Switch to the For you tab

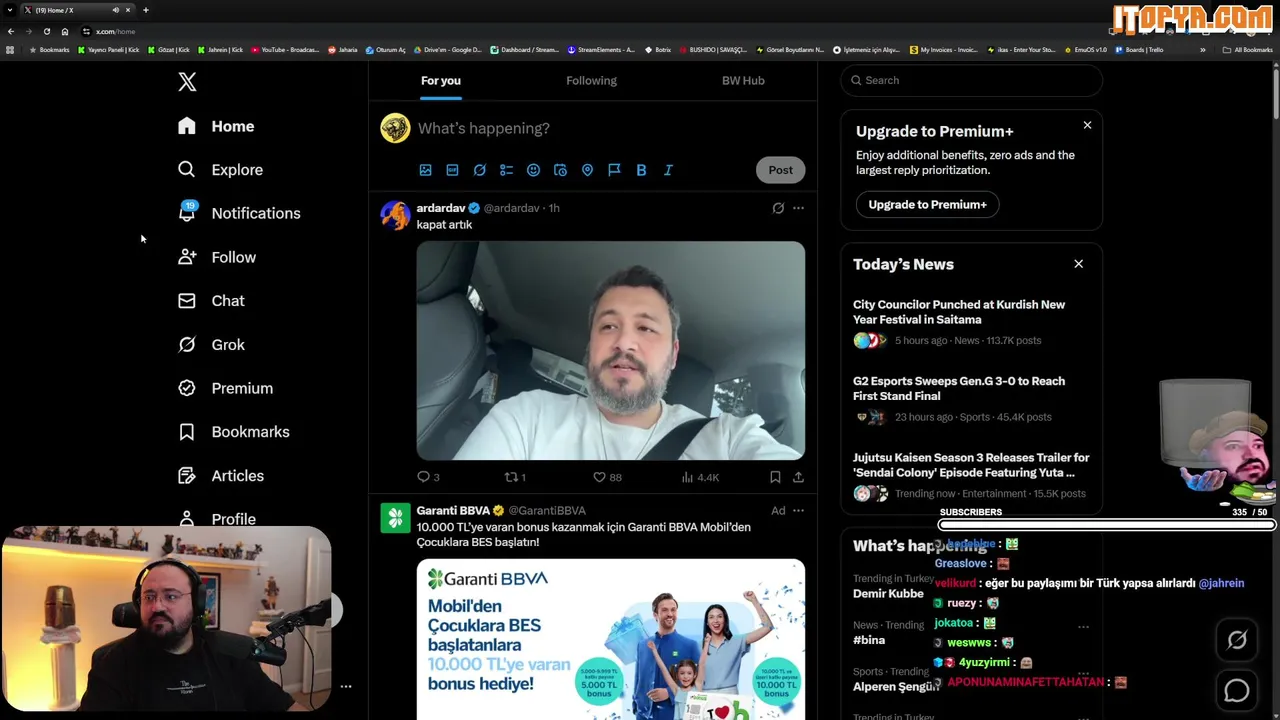coord(441,80)
